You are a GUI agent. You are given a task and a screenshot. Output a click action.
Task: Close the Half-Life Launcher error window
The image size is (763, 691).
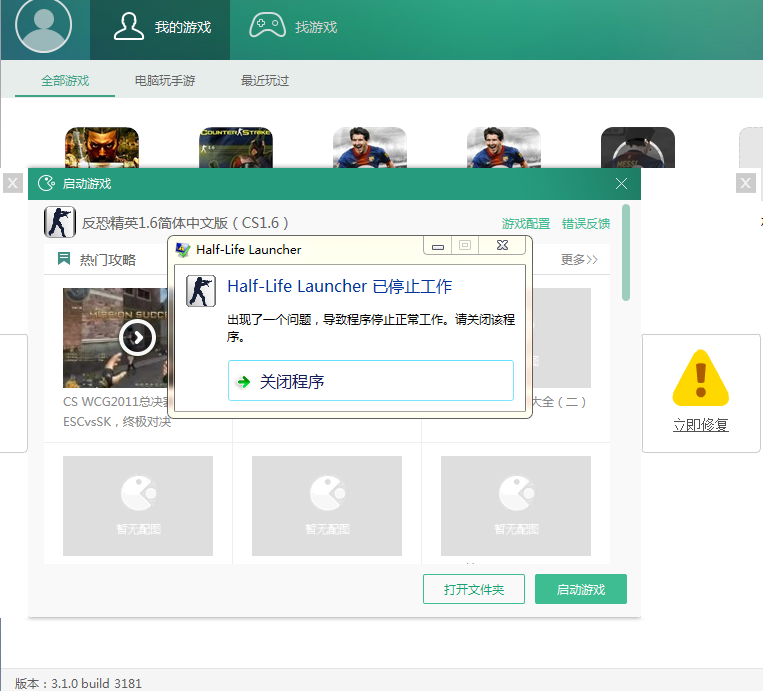pos(502,246)
